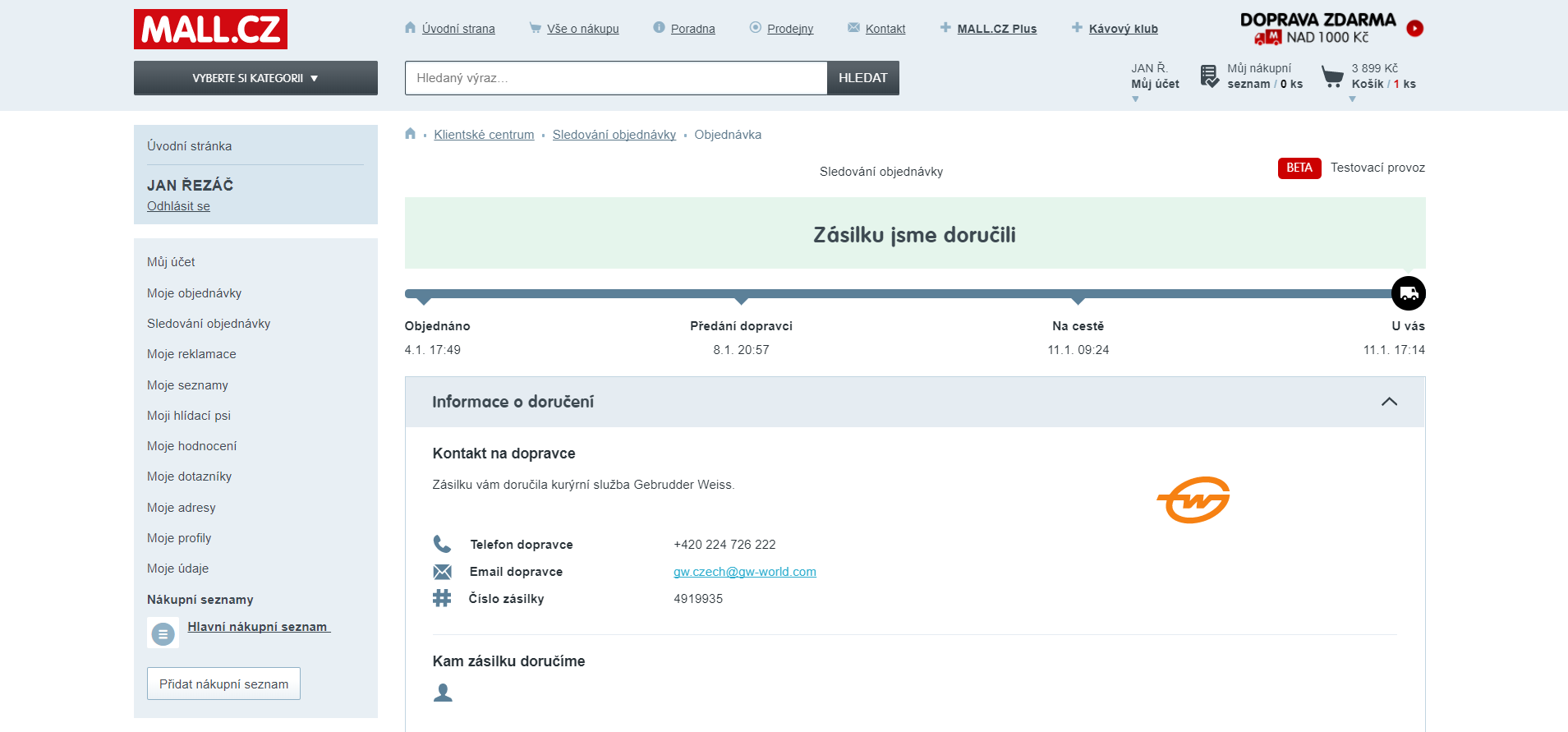The image size is (1568, 732).
Task: Click the delivery truck icon on progress bar
Action: click(1408, 293)
